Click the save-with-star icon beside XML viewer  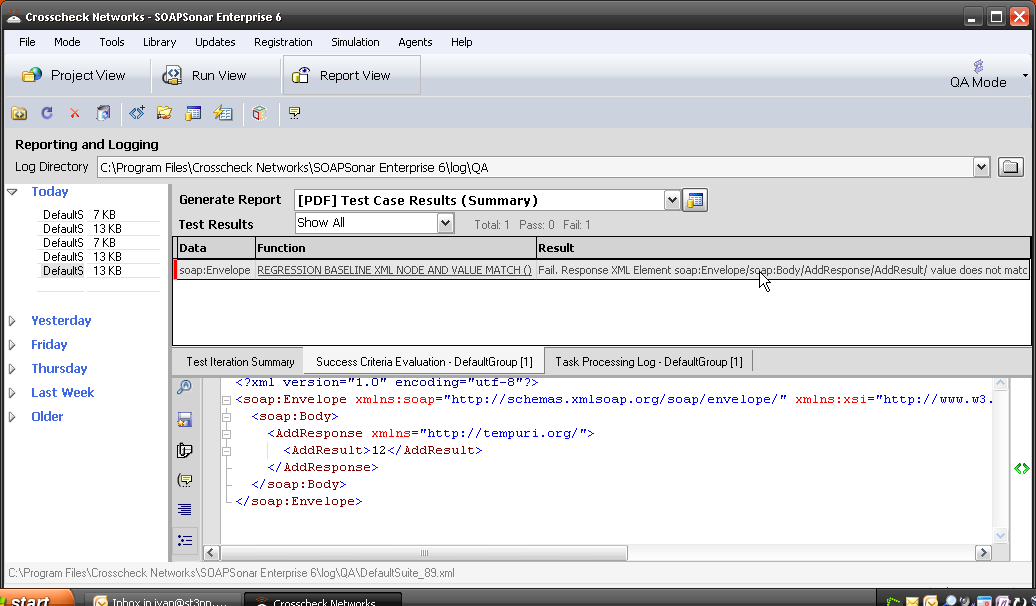[x=185, y=419]
